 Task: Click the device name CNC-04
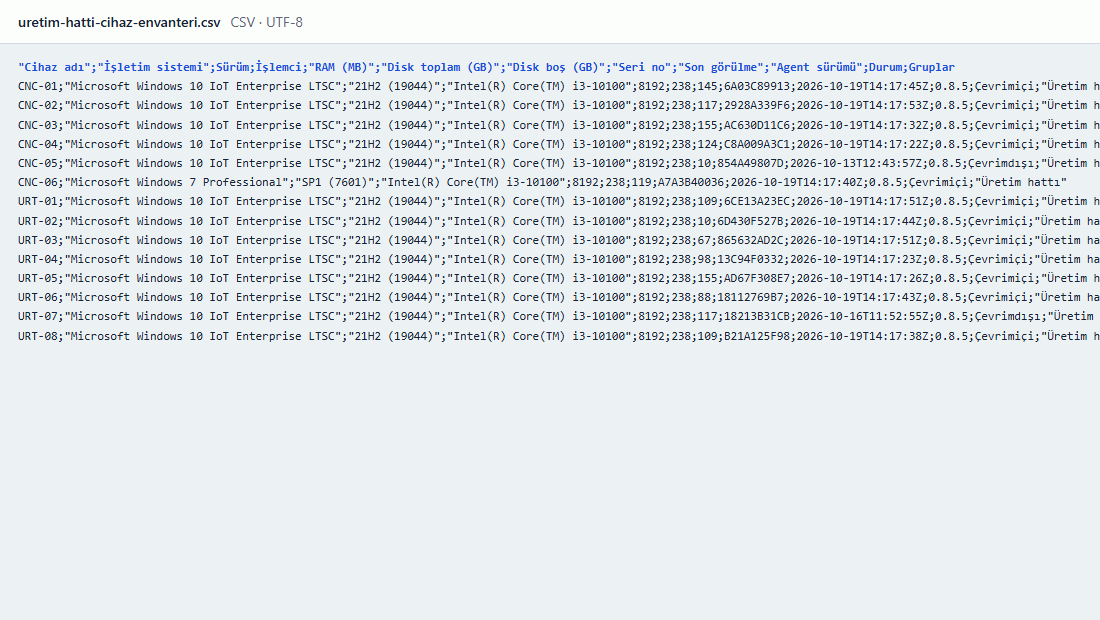coord(38,144)
